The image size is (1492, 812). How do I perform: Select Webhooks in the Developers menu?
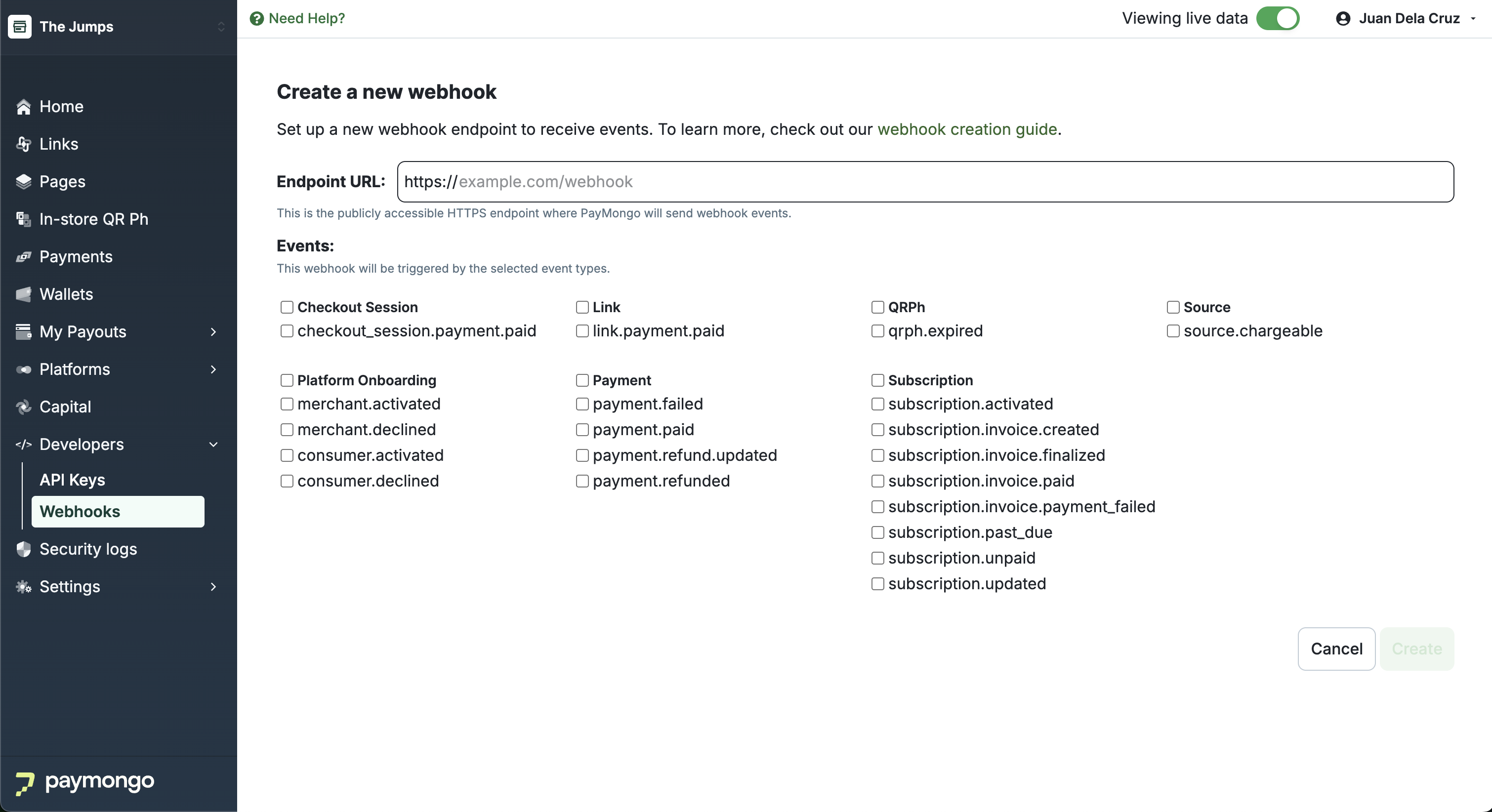(118, 511)
